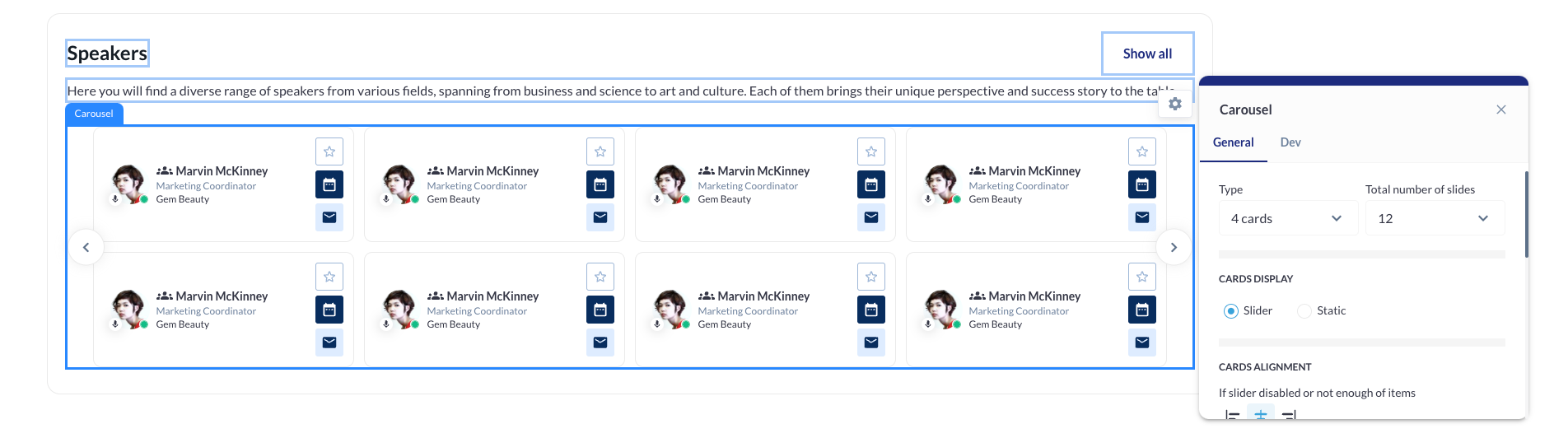Star the fourth speaker card in bottom row

[x=1142, y=277]
